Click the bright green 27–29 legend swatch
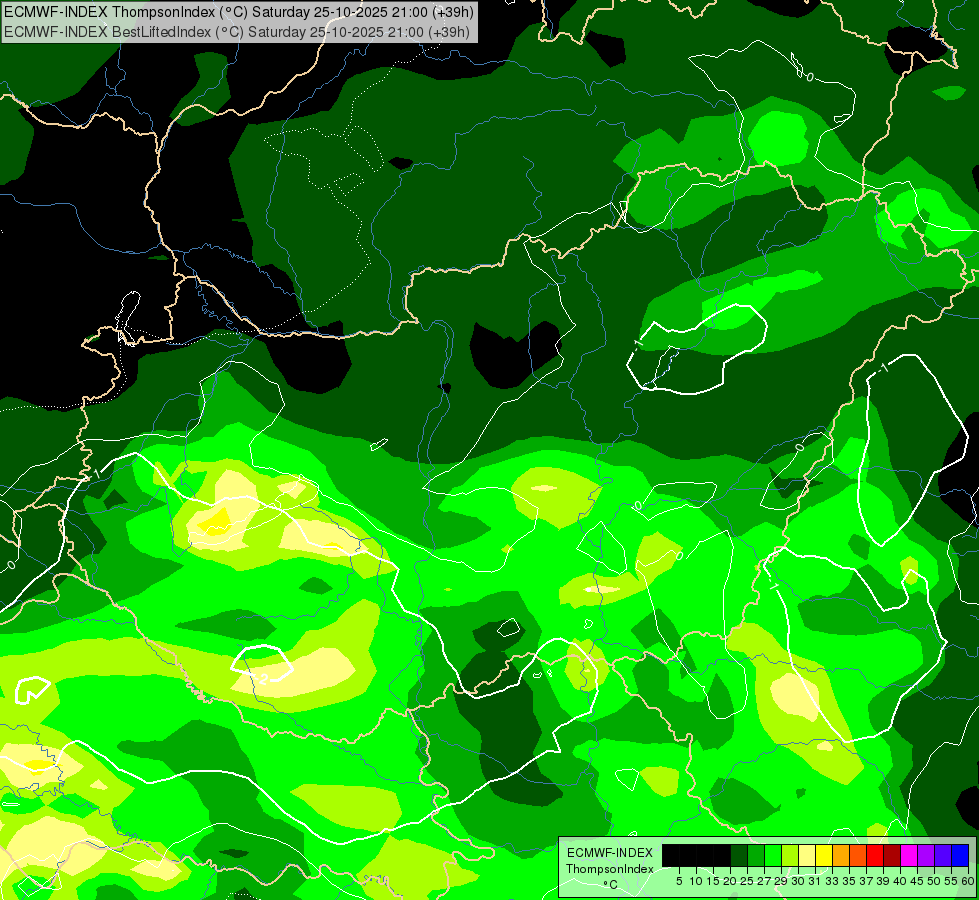Screen dimensions: 979x900 click(773, 855)
